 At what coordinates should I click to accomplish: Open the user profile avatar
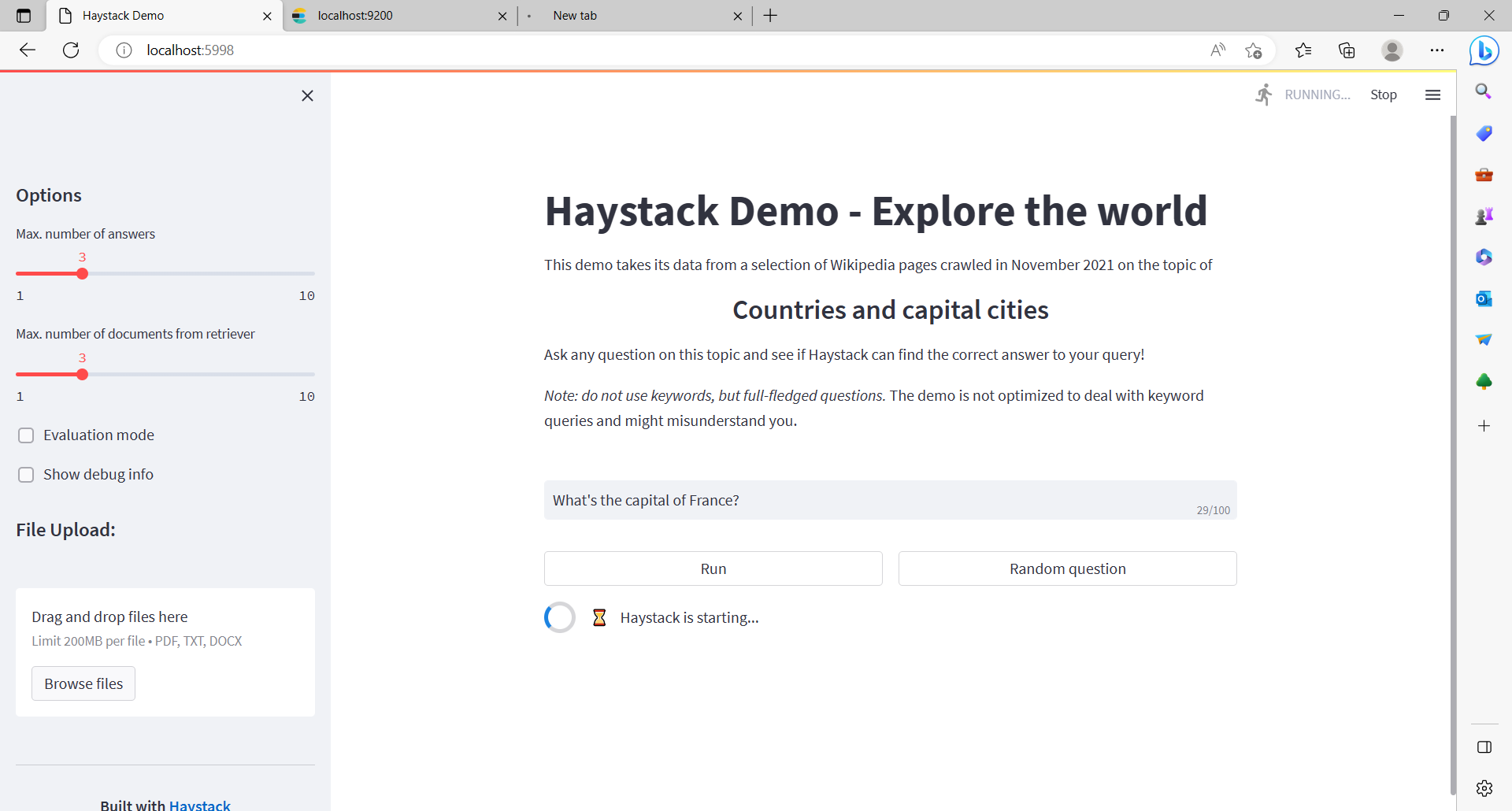[x=1392, y=50]
